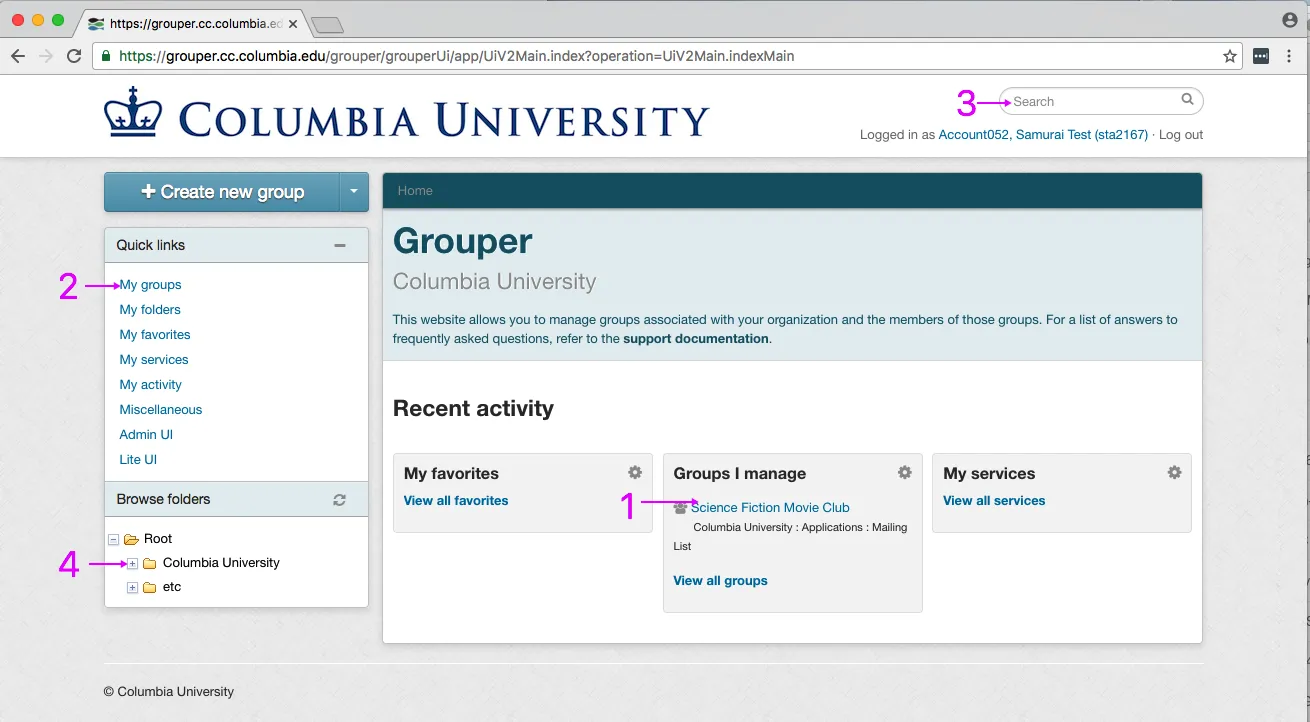Open Science Fiction Movie Club group
This screenshot has height=722, width=1310.
[x=770, y=508]
